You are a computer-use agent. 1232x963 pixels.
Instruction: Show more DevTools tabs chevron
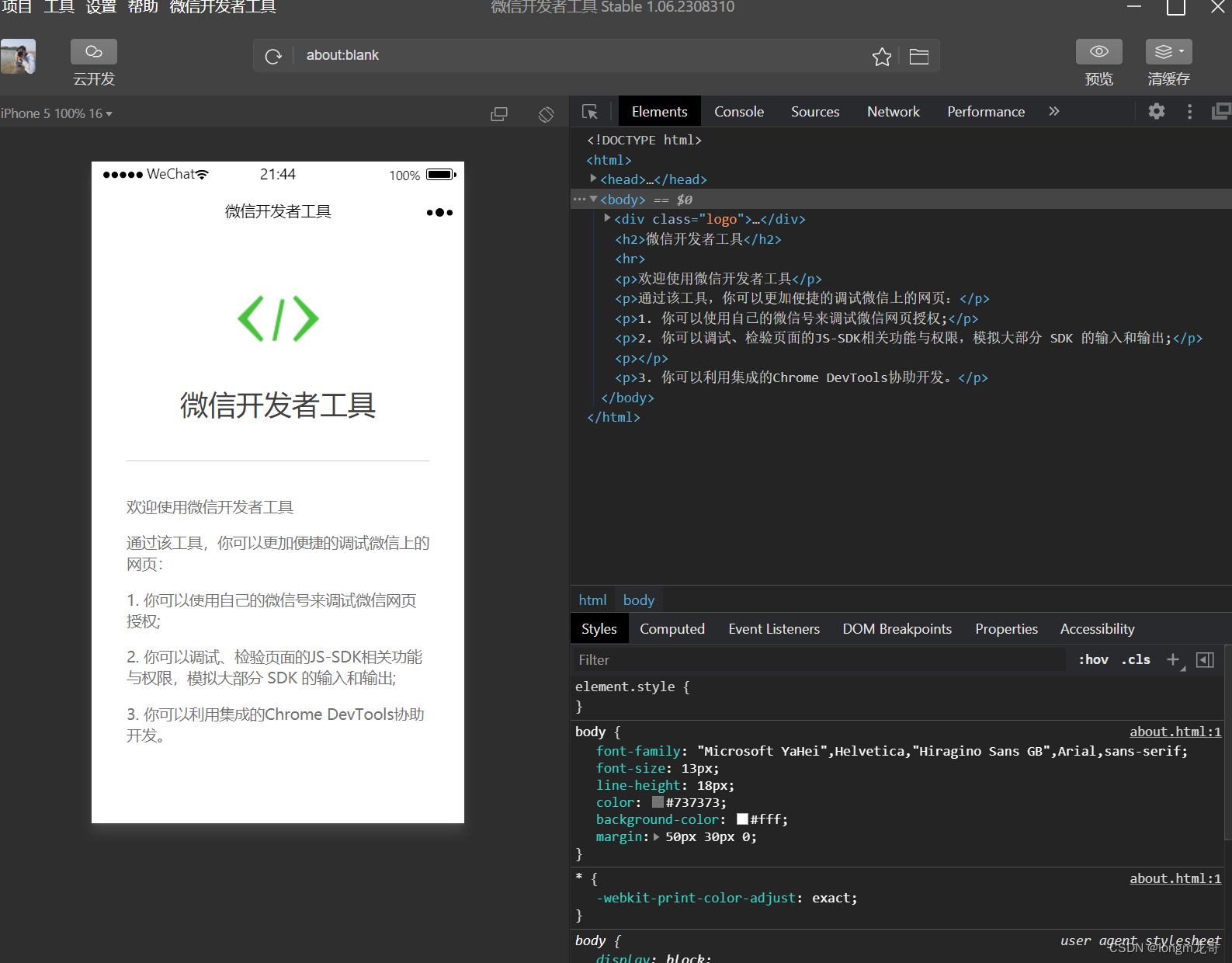(1054, 111)
